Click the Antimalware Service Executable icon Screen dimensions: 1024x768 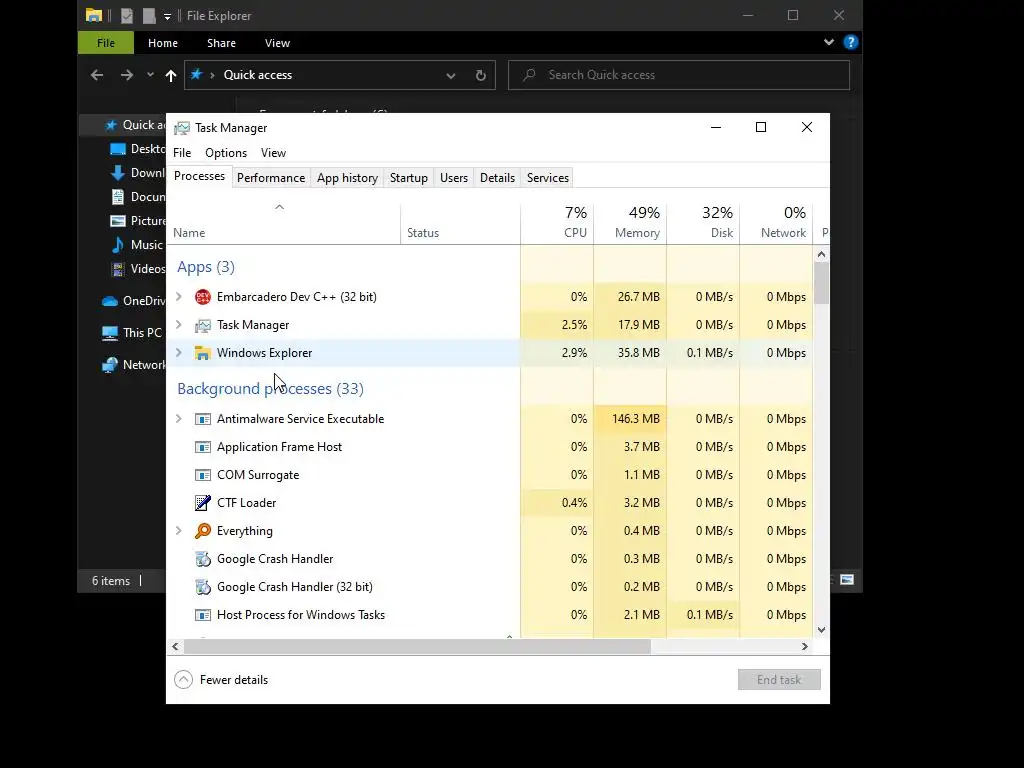[202, 419]
